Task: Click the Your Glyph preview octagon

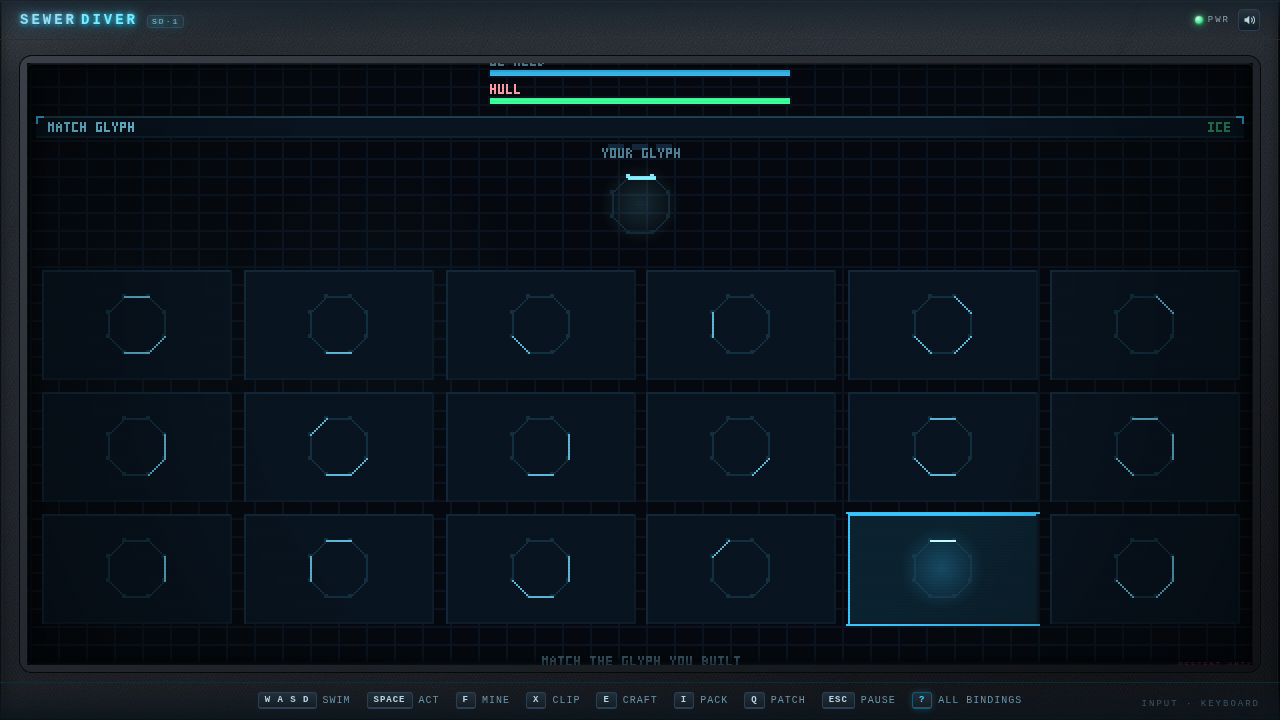Action: 641,204
